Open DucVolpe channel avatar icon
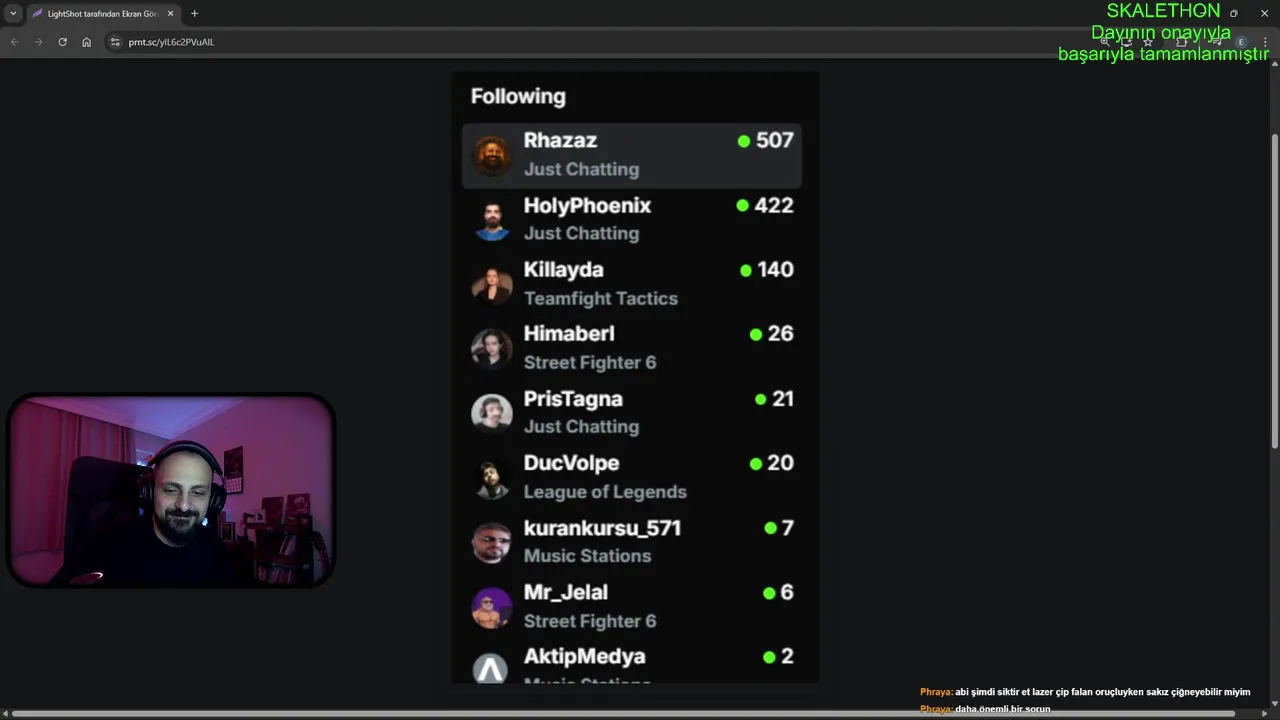Screen dimensions: 1280x720 [491, 477]
